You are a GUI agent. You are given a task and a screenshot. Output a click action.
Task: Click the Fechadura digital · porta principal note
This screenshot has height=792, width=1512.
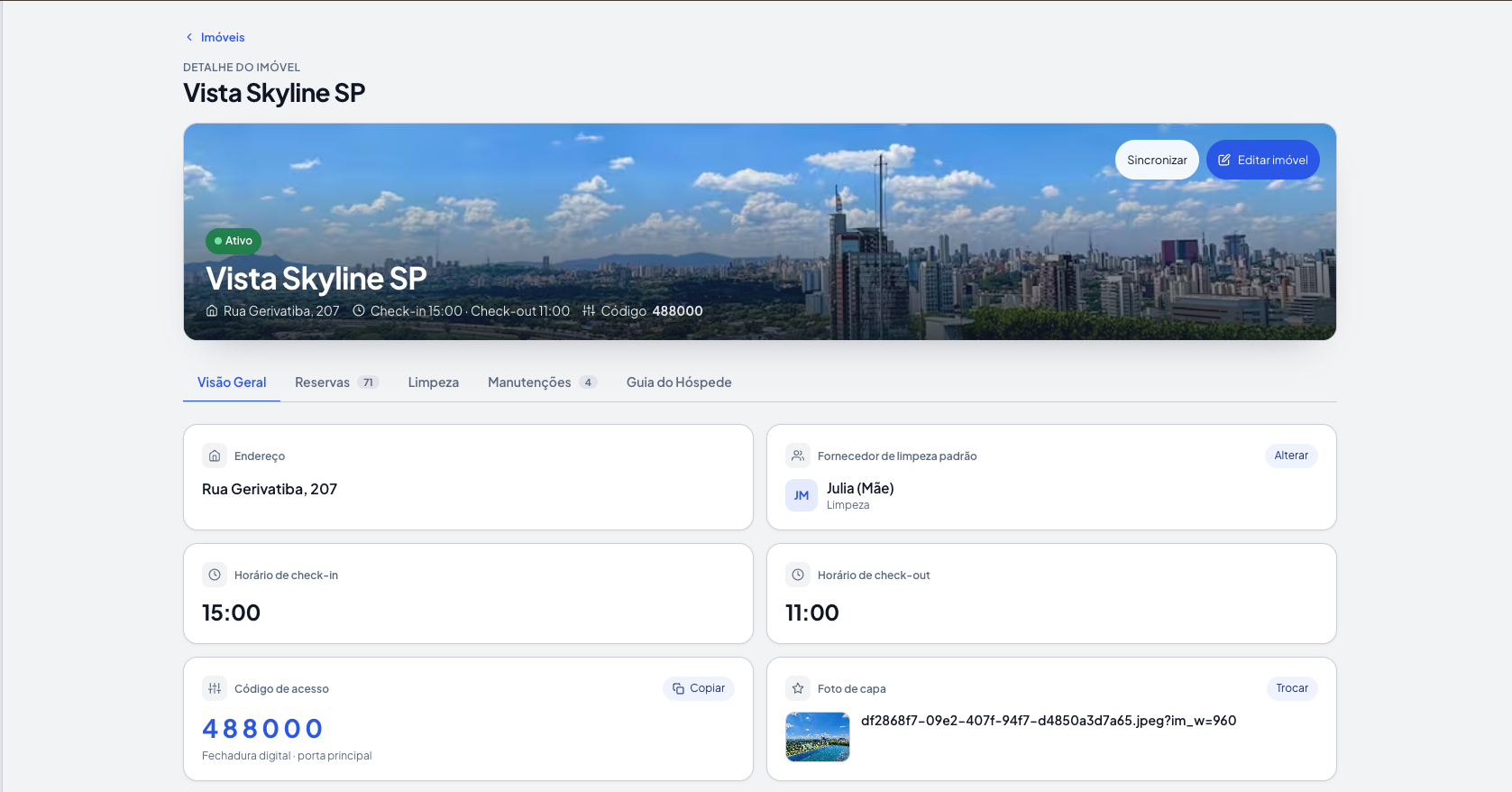coord(287,756)
